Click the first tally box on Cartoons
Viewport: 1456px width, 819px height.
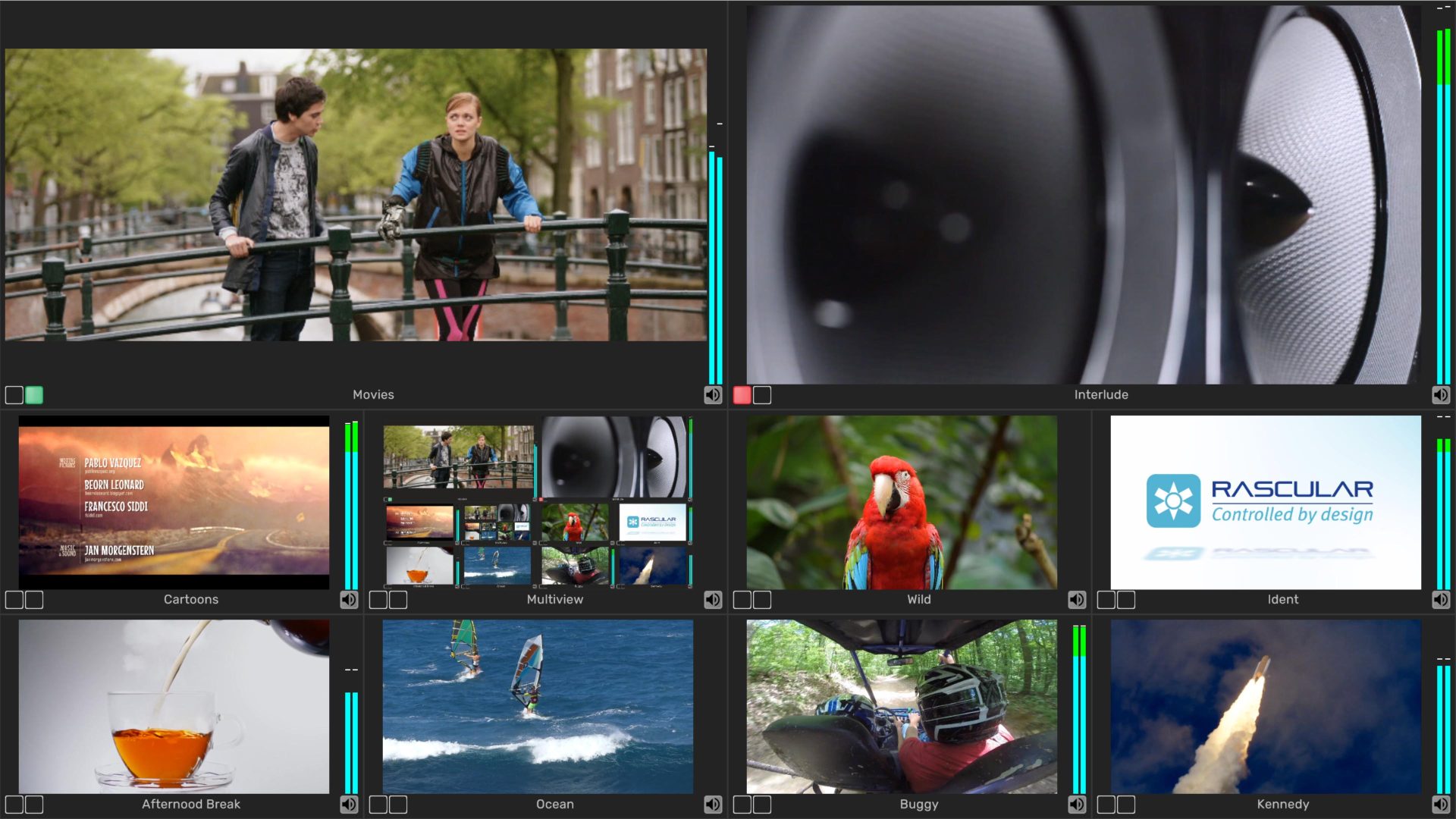coord(14,600)
